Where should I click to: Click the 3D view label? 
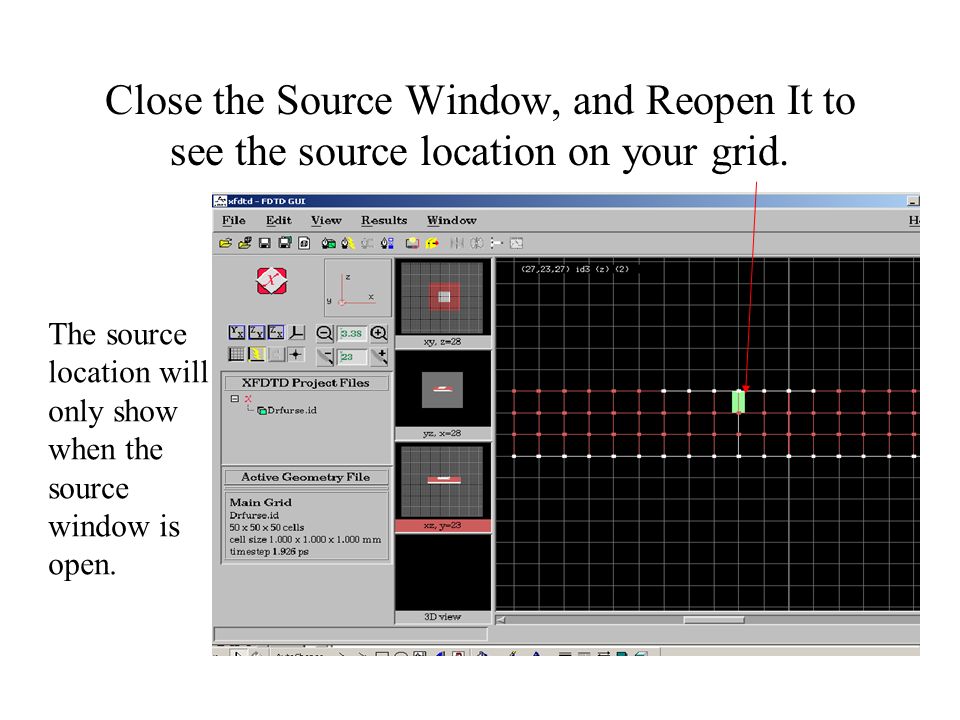(443, 617)
